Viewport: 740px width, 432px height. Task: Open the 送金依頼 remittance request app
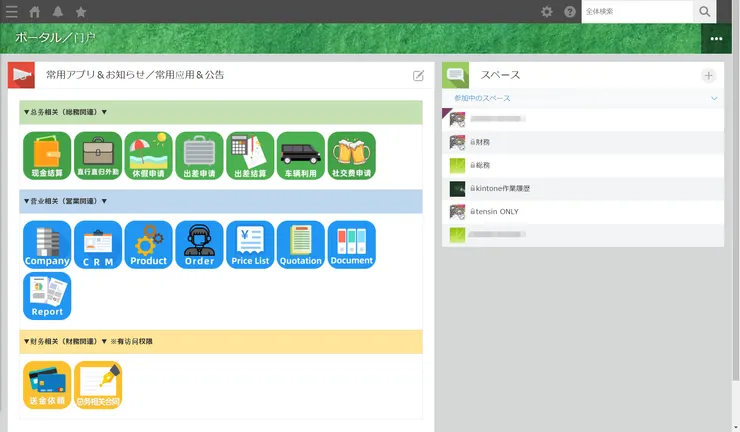point(47,385)
